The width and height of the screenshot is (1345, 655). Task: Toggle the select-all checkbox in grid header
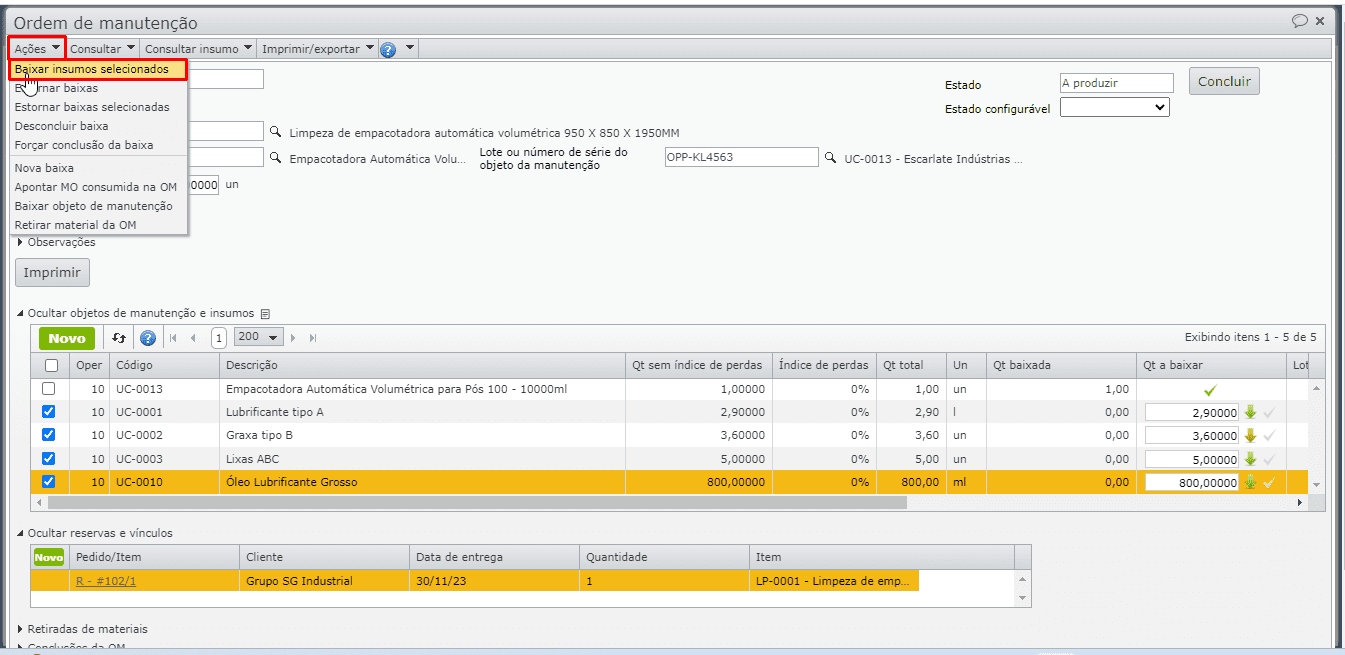51,365
